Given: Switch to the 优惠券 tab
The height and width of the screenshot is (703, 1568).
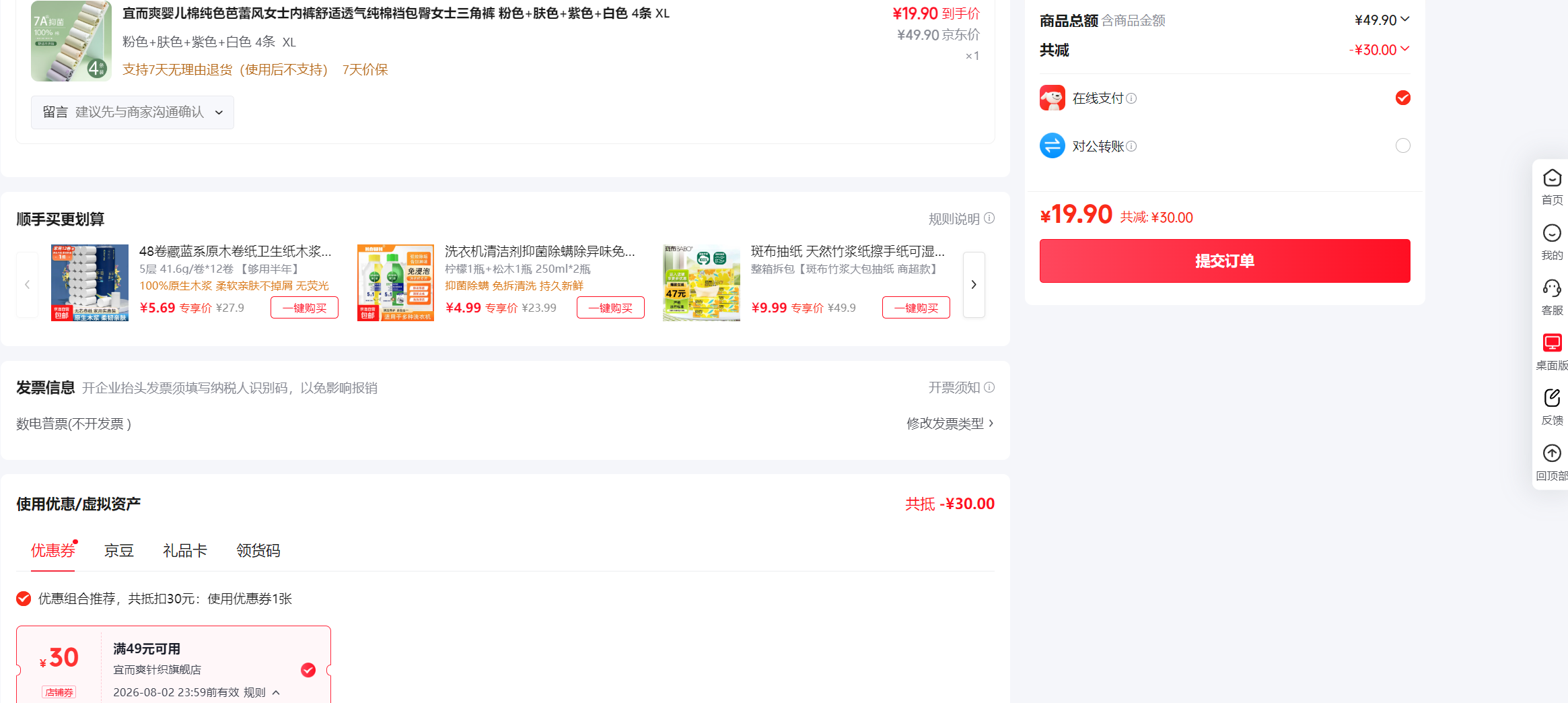Looking at the screenshot, I should pos(53,550).
